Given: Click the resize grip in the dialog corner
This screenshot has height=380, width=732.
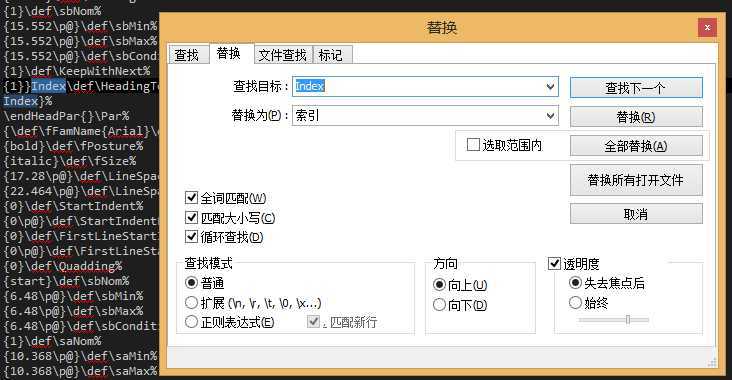Looking at the screenshot, I should (712, 362).
